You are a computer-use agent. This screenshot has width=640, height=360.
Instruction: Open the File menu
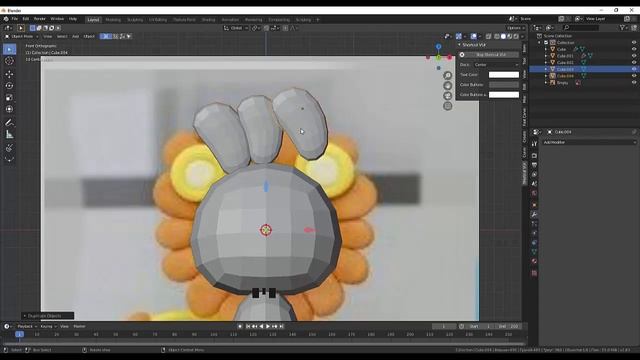click(x=15, y=19)
